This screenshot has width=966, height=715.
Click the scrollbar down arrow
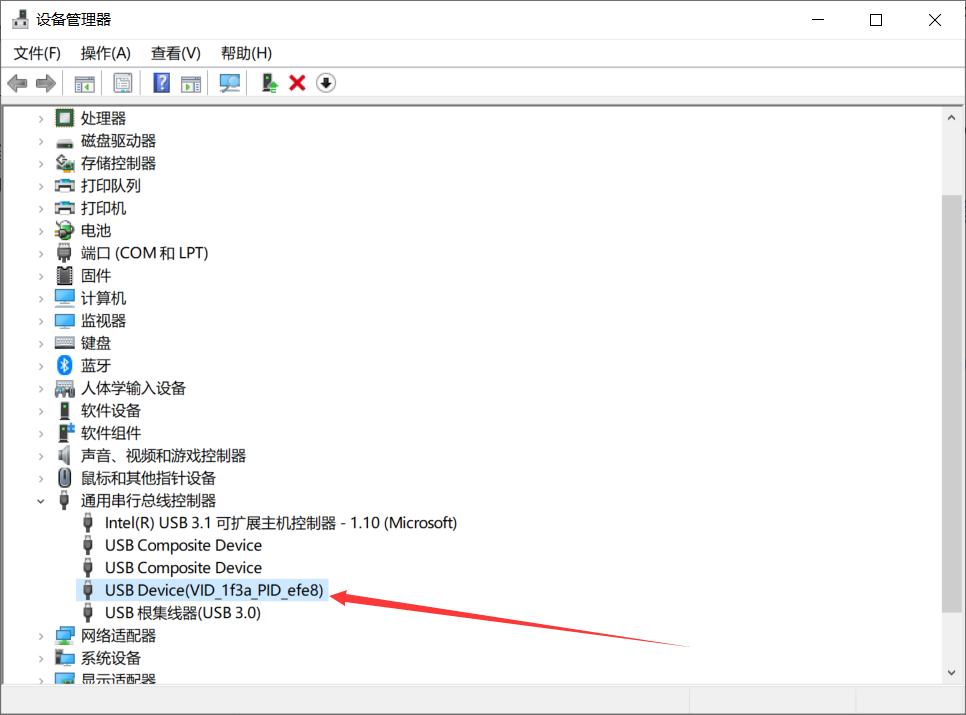(951, 672)
